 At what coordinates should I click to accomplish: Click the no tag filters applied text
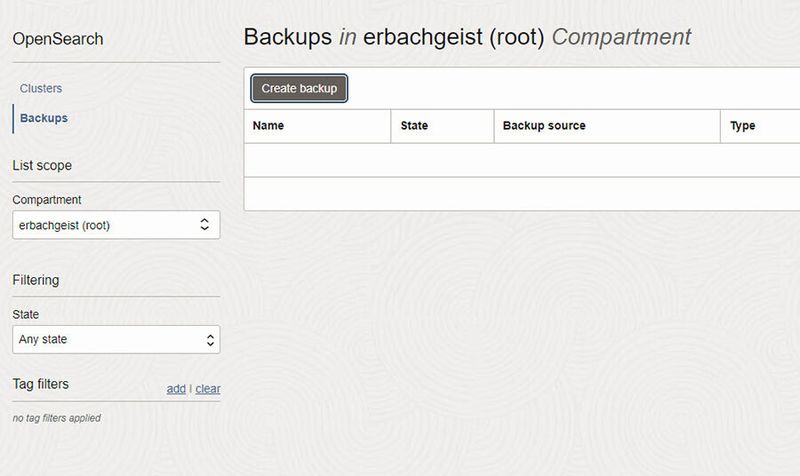tap(57, 418)
